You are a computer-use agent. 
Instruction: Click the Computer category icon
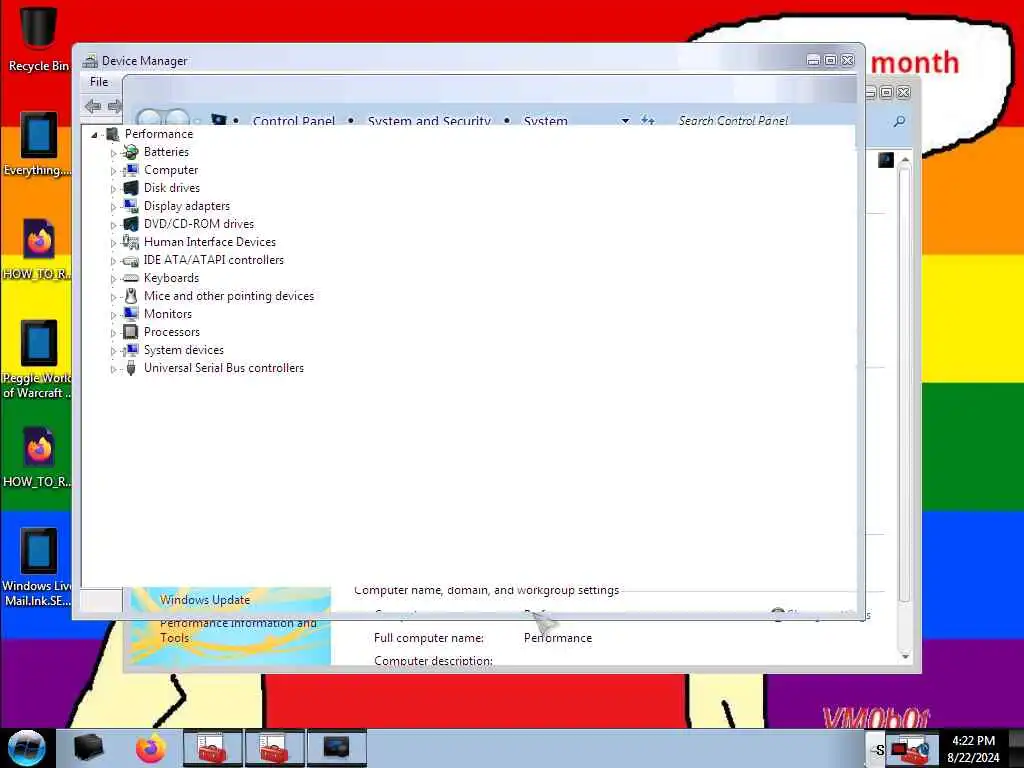[x=131, y=170]
